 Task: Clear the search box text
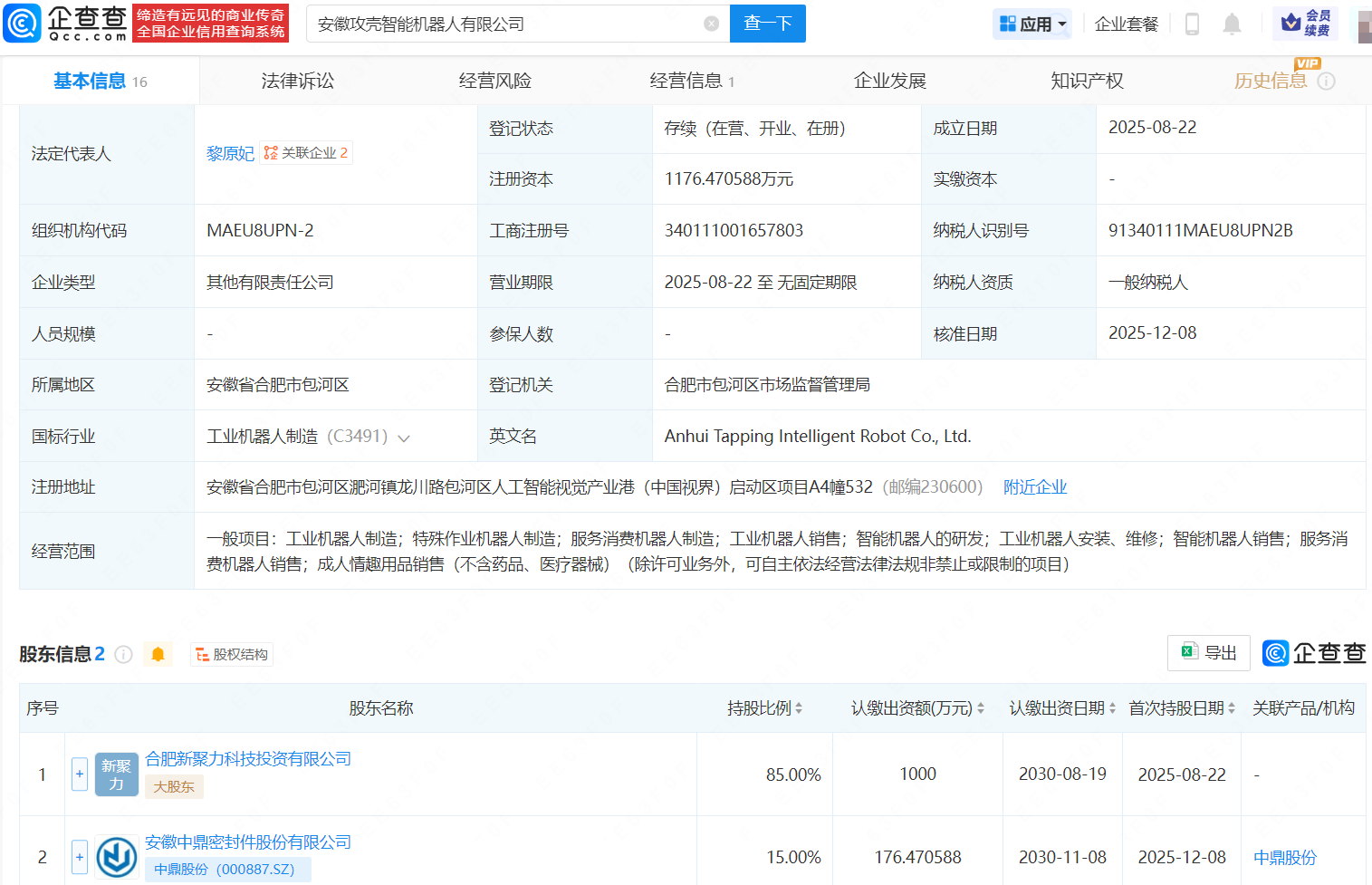[711, 24]
